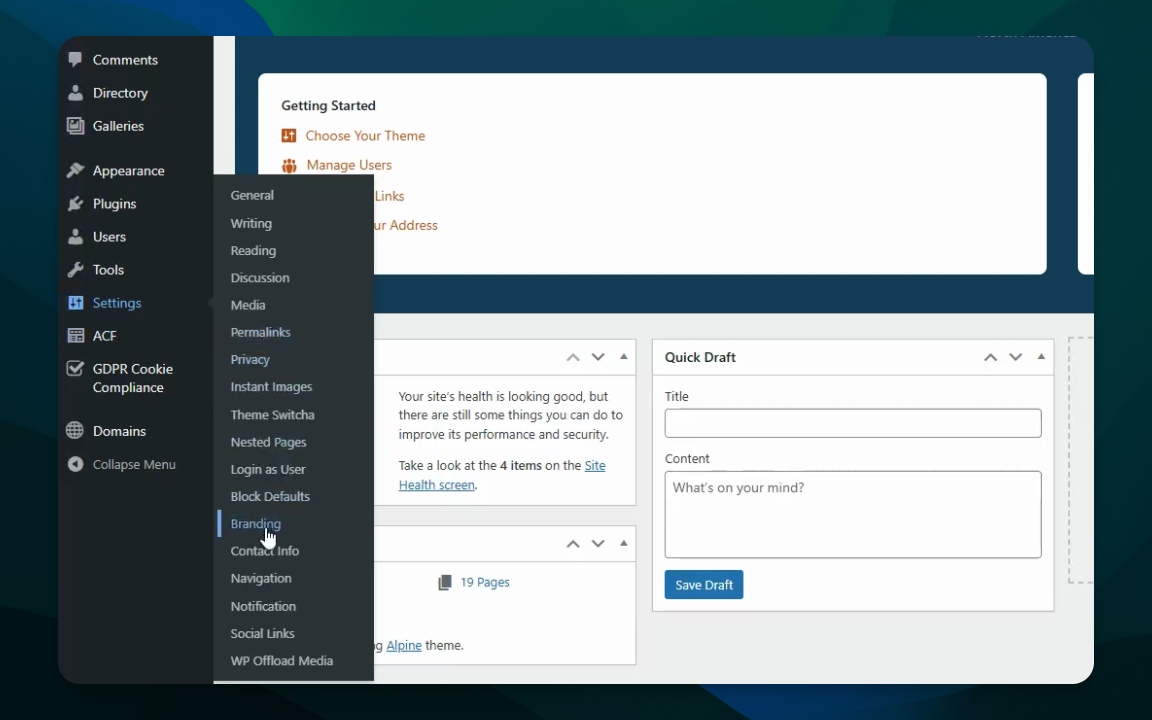Open Privacy settings
Viewport: 1152px width, 720px height.
pos(250,359)
